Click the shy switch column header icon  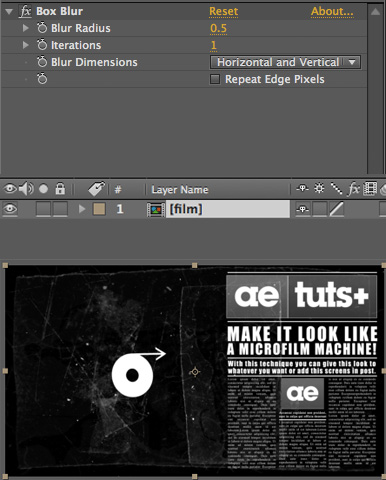click(x=302, y=189)
